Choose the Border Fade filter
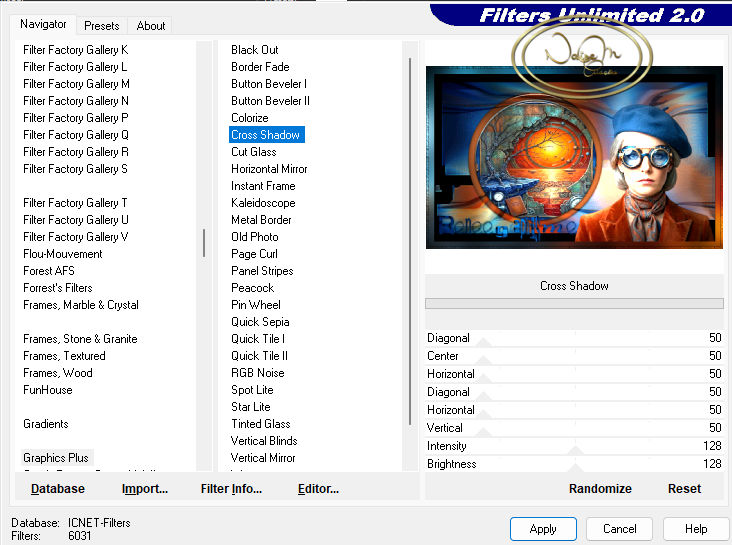 coord(260,67)
